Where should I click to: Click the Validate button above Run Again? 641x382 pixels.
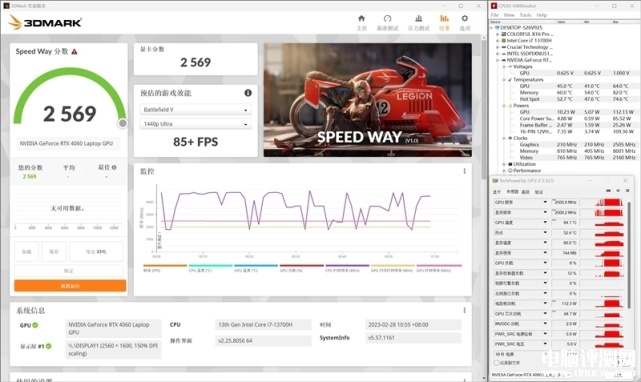(x=69, y=271)
